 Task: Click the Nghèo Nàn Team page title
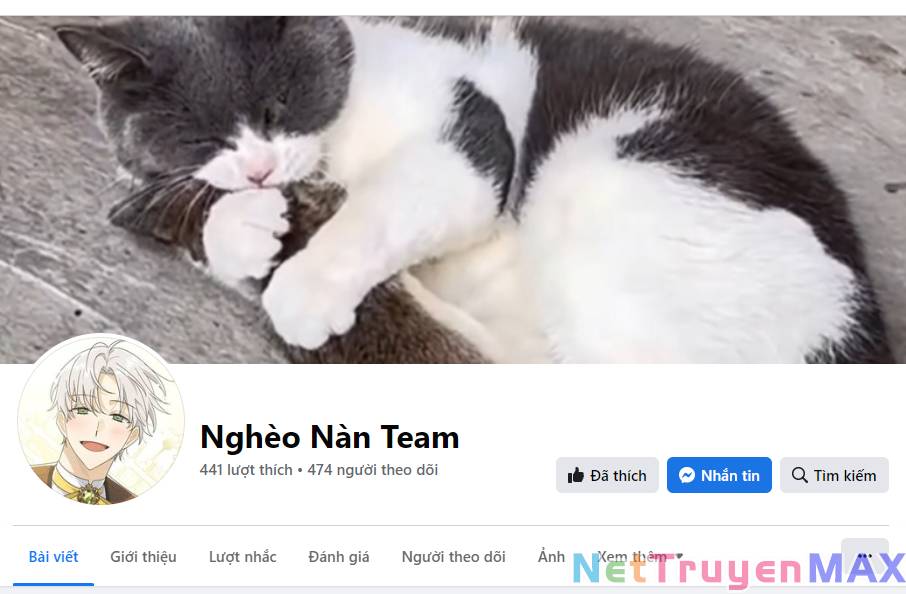tap(329, 437)
